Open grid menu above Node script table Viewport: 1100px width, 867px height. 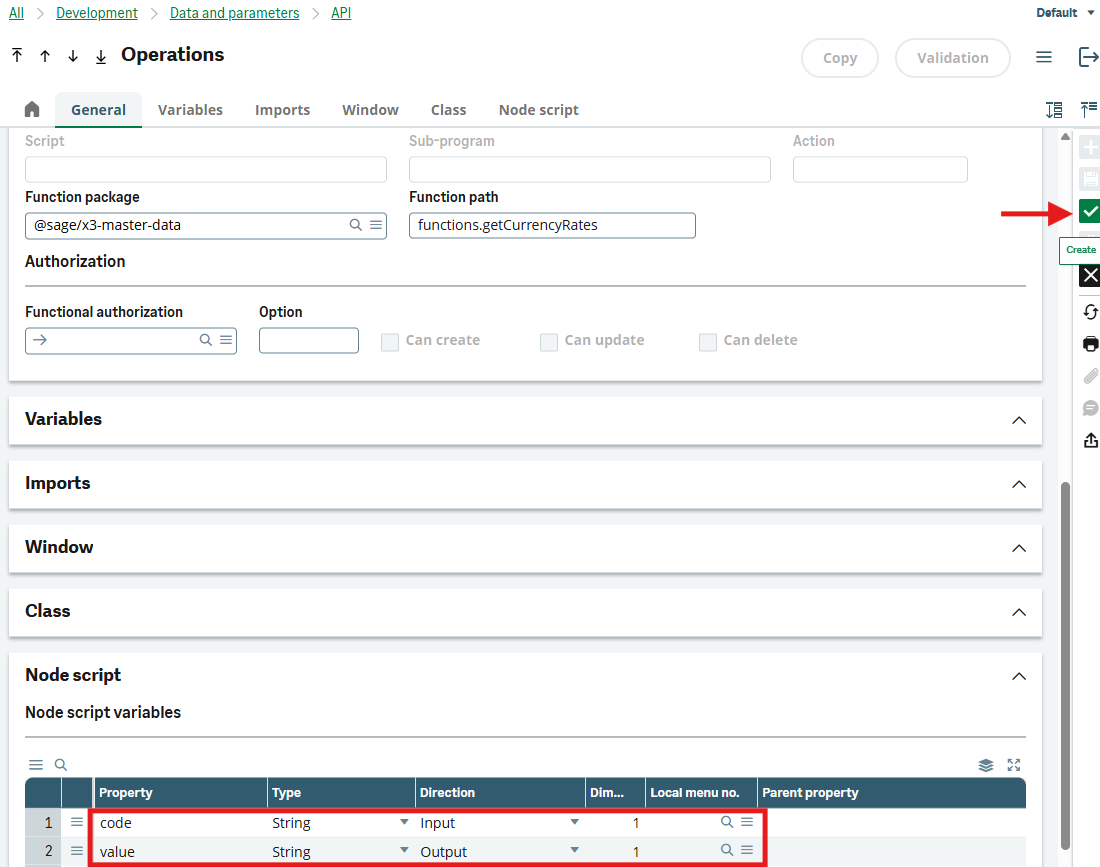(36, 765)
